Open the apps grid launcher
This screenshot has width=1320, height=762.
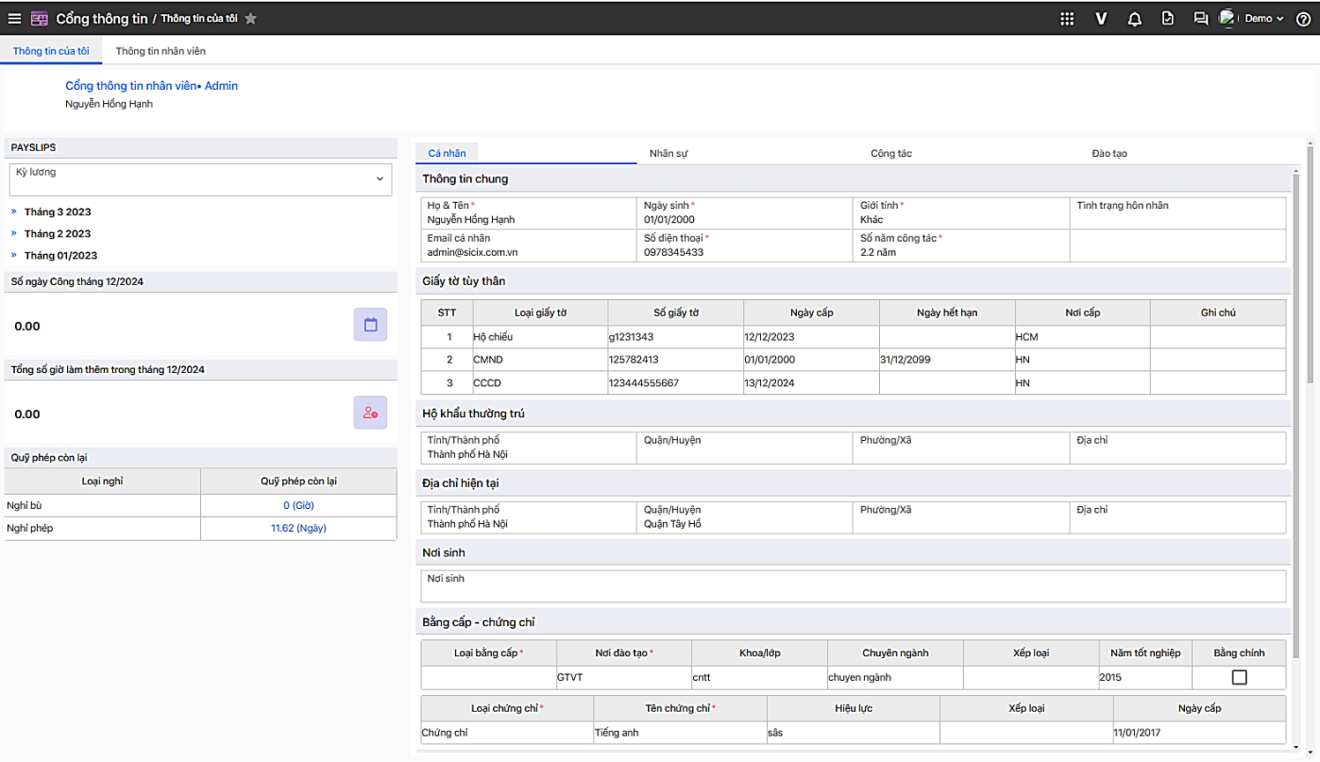tap(1067, 19)
